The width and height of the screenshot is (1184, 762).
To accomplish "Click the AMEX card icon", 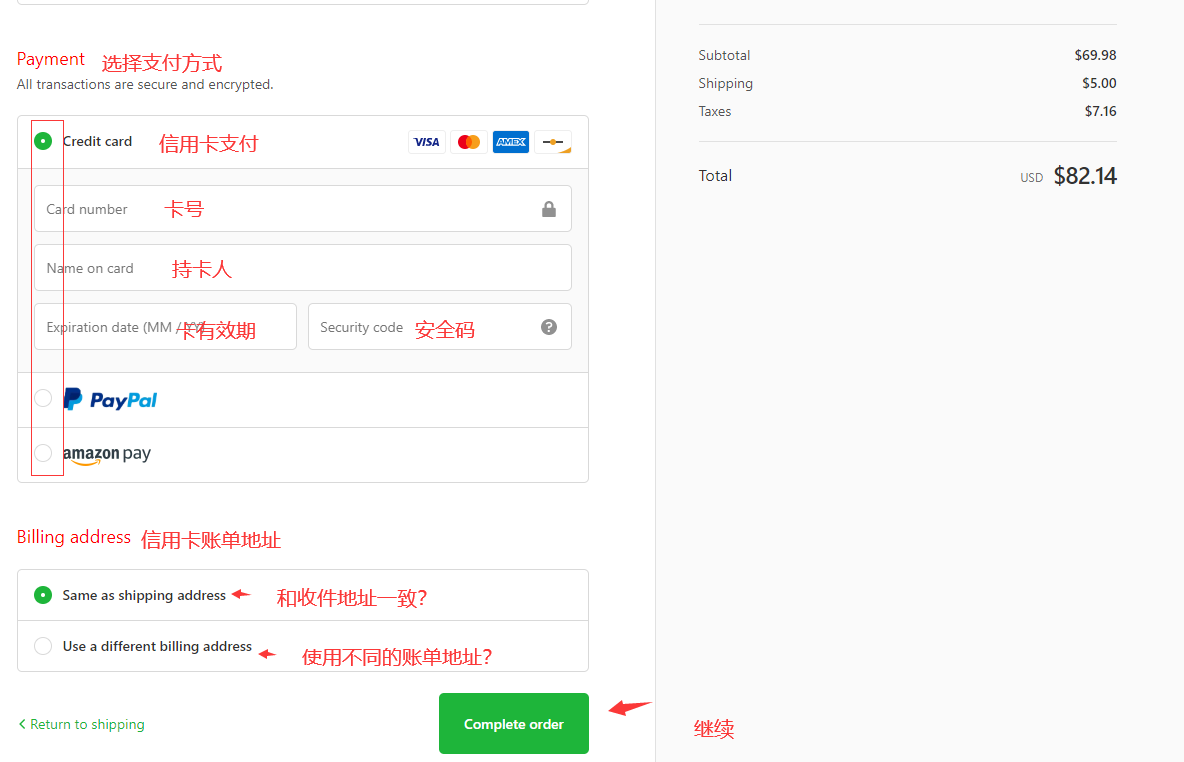I will point(511,142).
